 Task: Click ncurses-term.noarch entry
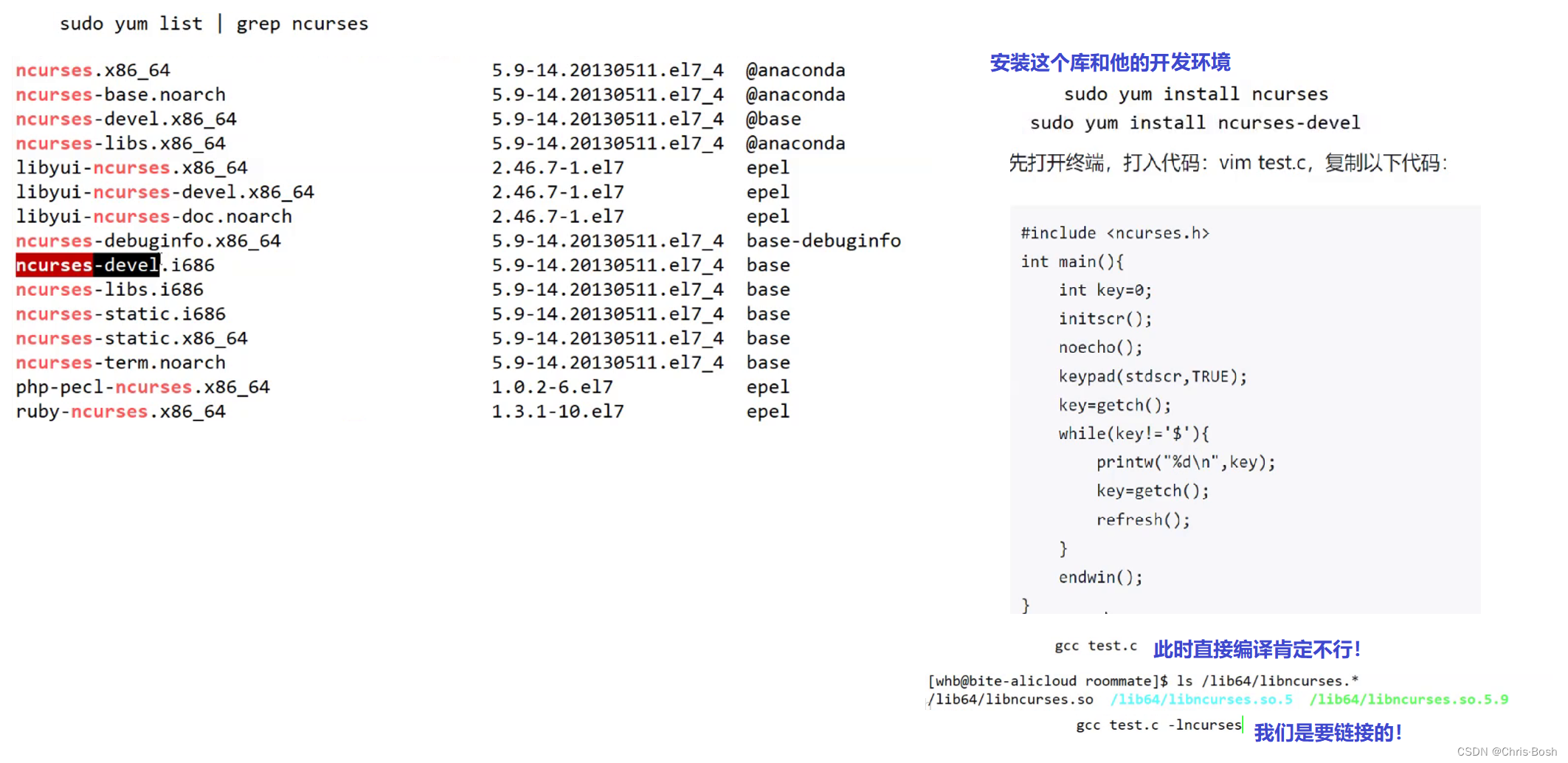coord(120,362)
